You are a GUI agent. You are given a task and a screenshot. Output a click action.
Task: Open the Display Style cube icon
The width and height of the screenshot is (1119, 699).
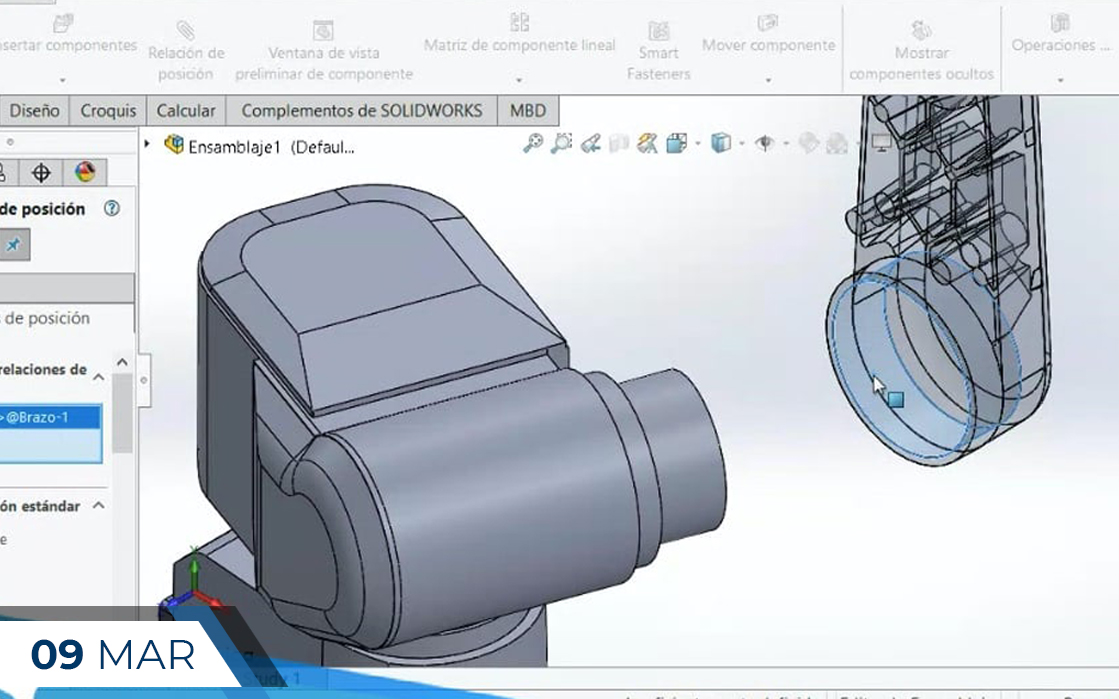721,144
